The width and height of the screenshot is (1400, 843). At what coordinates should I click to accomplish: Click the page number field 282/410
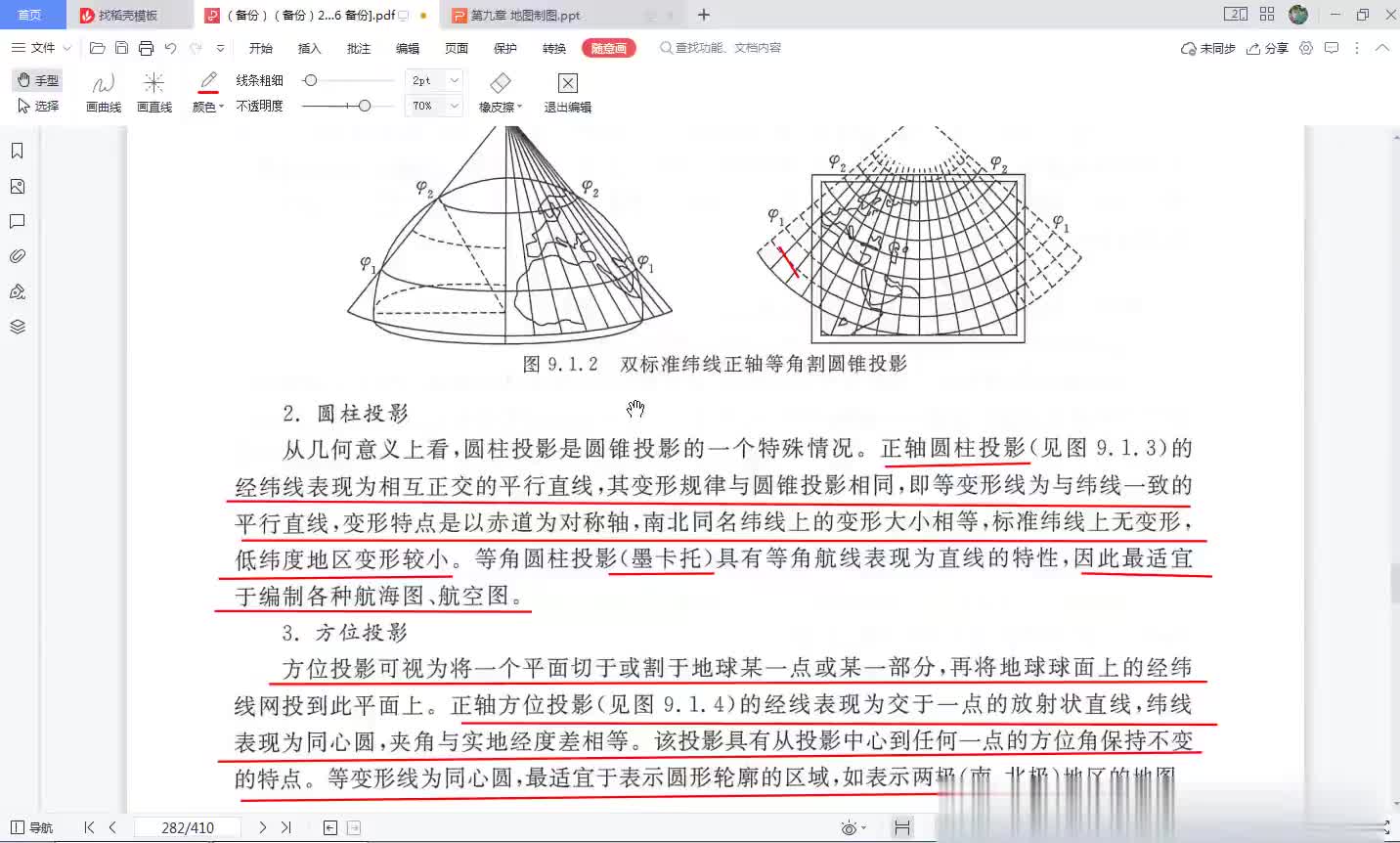coord(188,827)
